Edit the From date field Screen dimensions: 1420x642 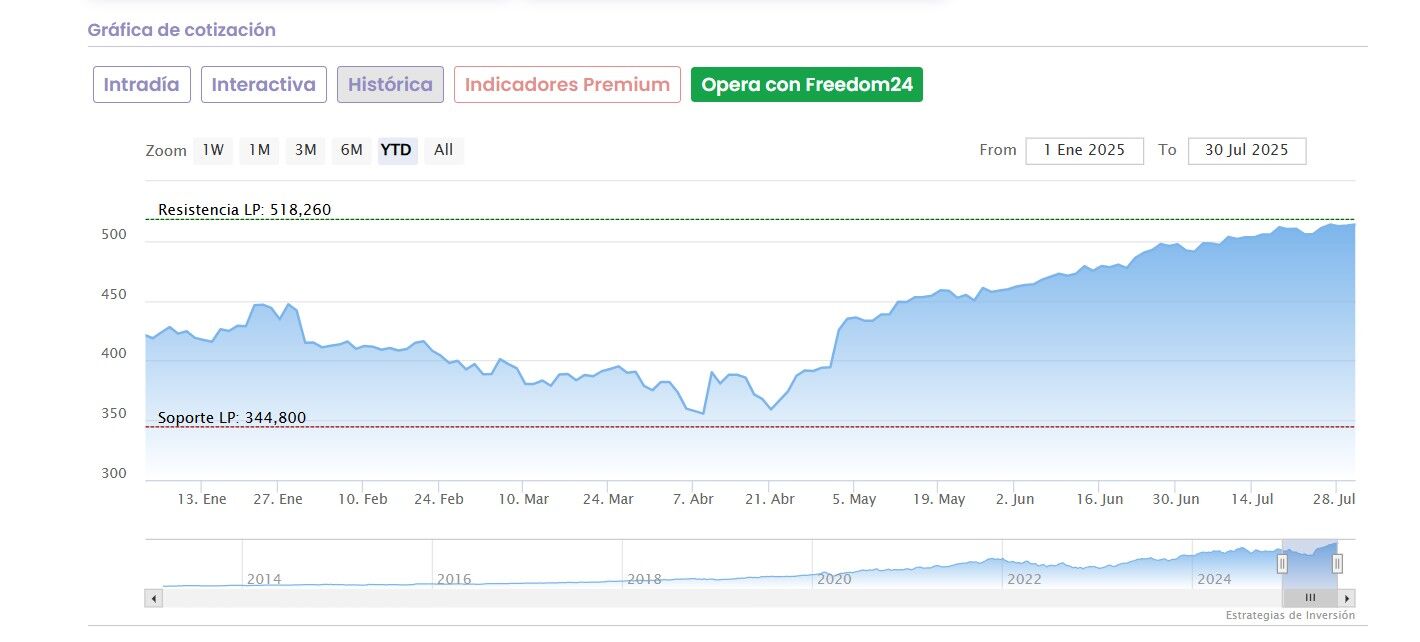click(x=1084, y=150)
